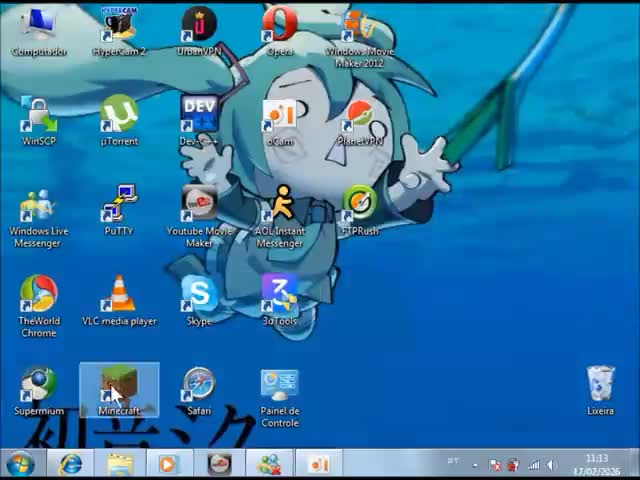Click the AOL Instant Messenger icon
Screen dimensions: 640x480
tap(280, 206)
